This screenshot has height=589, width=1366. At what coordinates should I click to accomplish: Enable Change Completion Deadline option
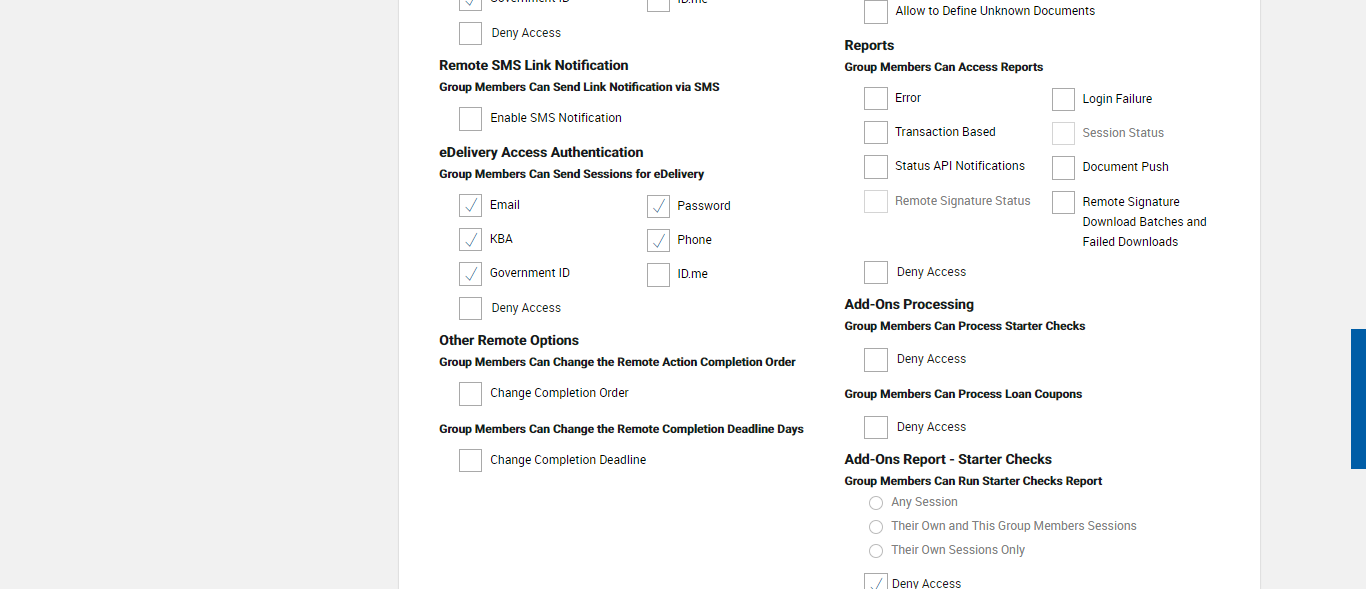click(x=470, y=461)
